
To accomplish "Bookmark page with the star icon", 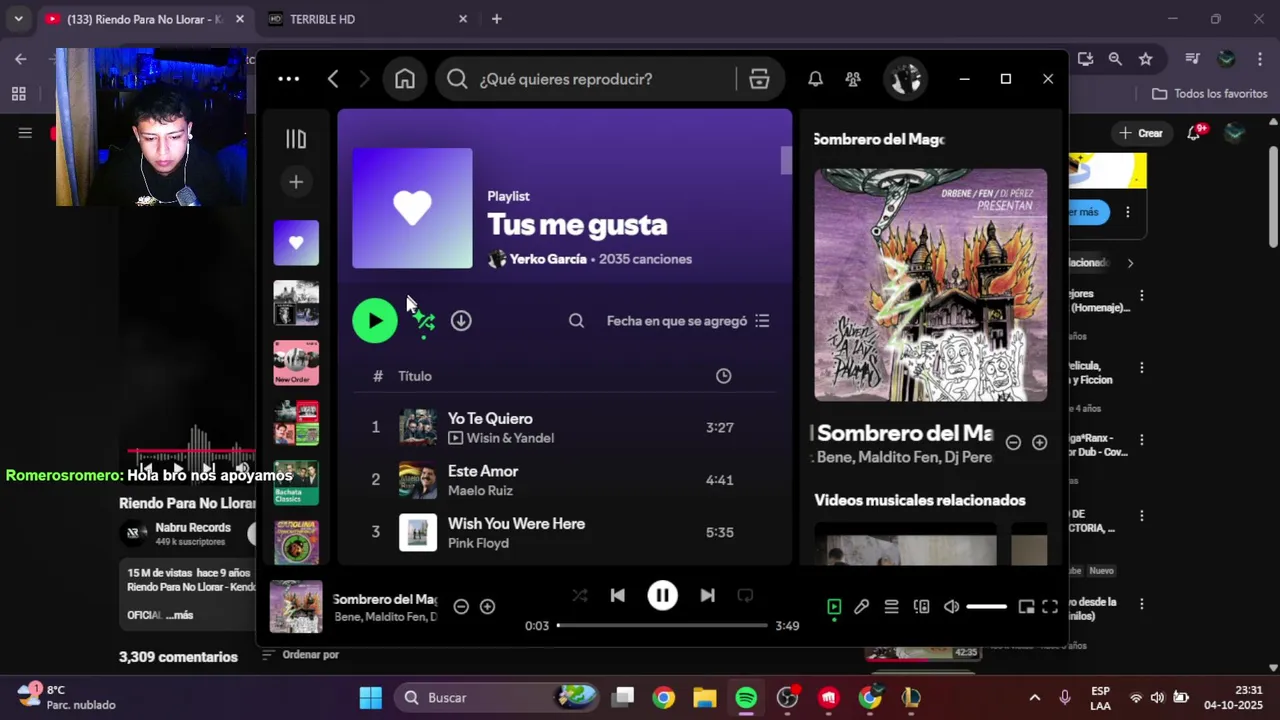I will click(x=1146, y=59).
